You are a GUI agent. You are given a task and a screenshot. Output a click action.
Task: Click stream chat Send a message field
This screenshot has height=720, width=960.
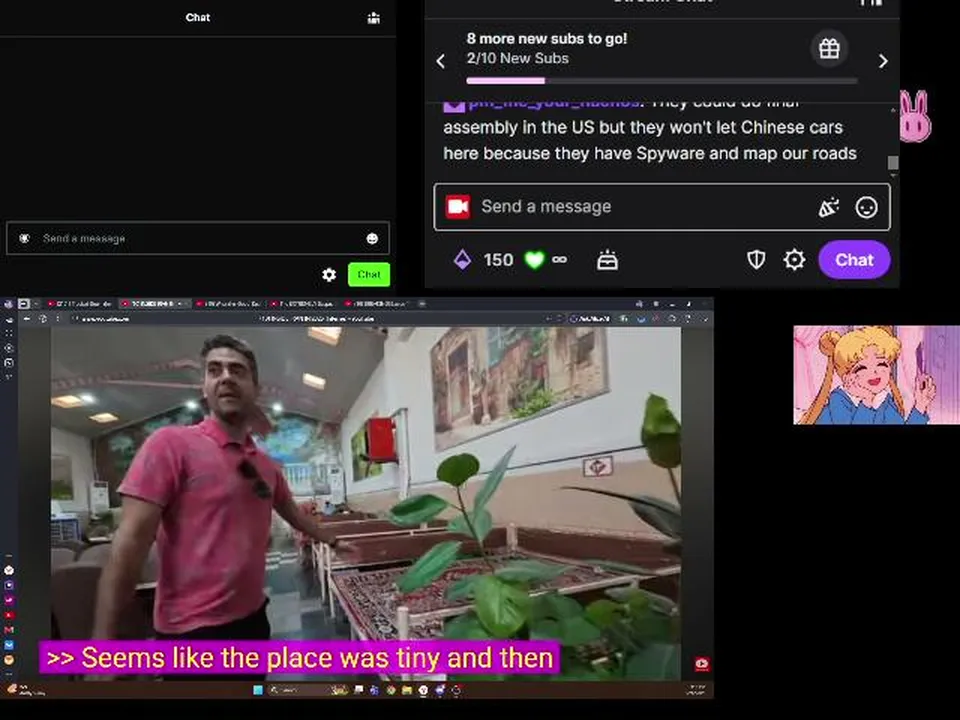pyautogui.click(x=662, y=207)
